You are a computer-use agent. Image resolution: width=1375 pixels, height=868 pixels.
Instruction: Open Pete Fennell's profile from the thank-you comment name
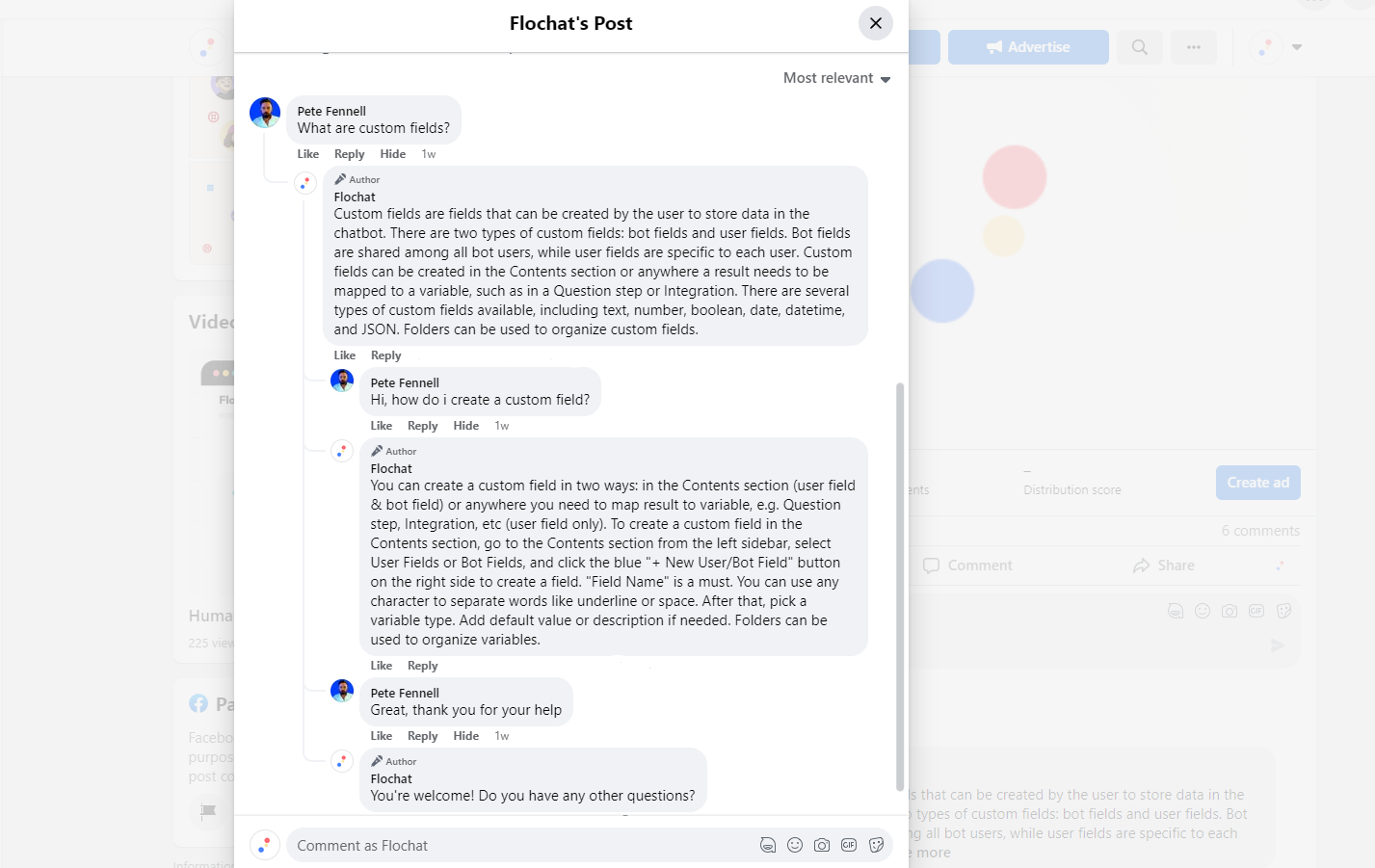pos(405,693)
